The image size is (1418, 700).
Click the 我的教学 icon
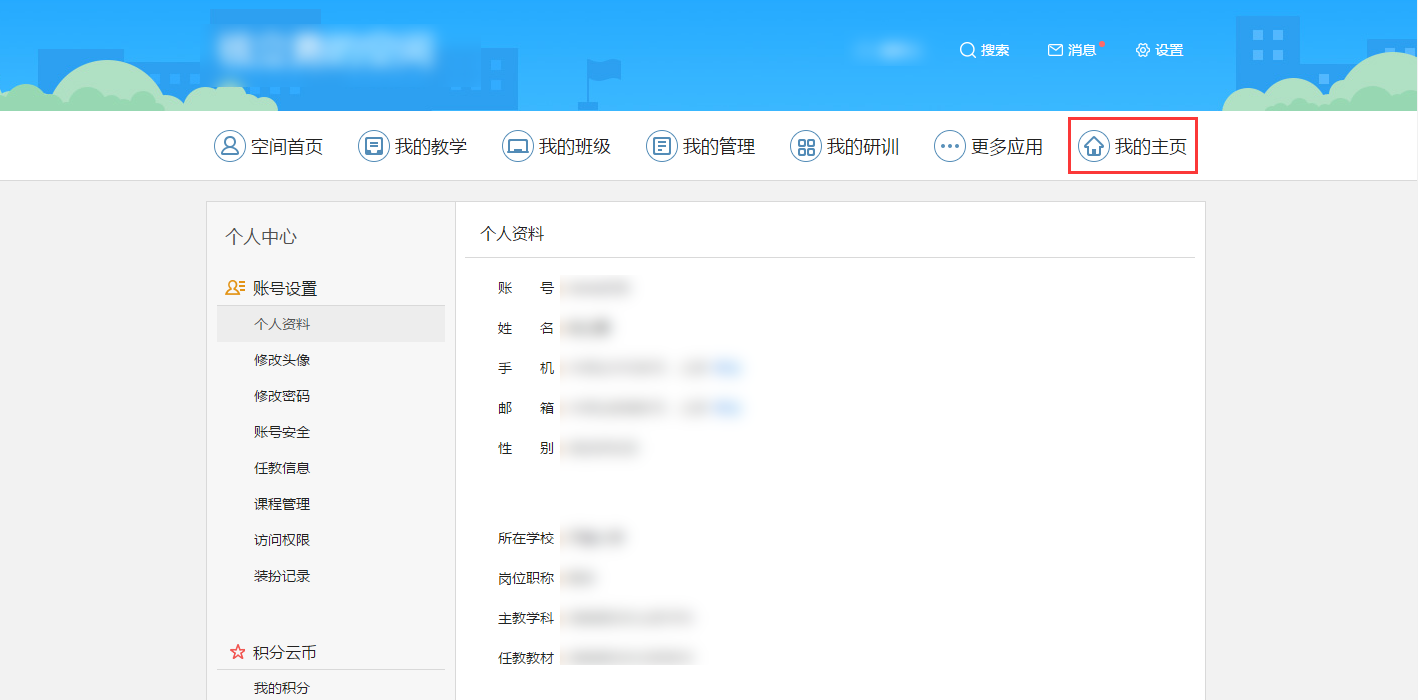coord(374,147)
